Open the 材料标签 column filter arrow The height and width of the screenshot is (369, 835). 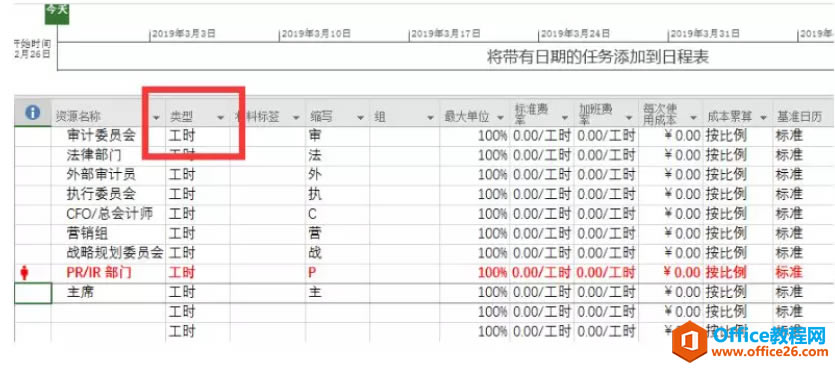coord(296,117)
